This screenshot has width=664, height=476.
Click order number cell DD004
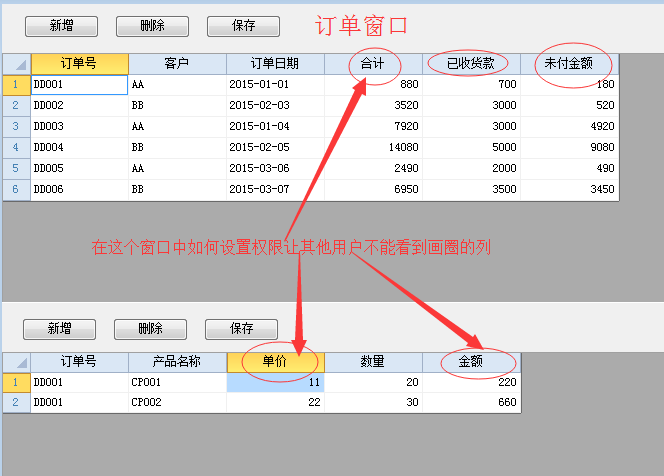(80, 147)
